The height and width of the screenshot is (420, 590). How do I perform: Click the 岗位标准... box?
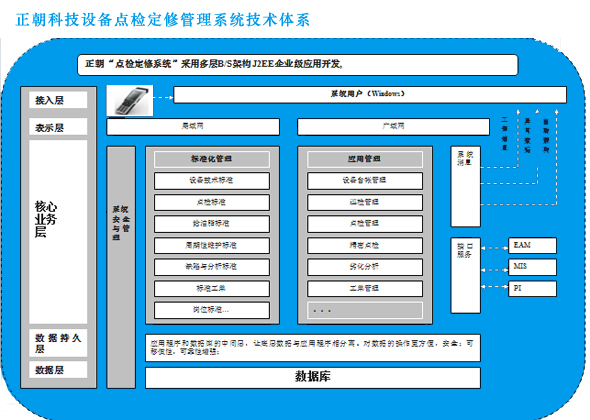coord(212,310)
